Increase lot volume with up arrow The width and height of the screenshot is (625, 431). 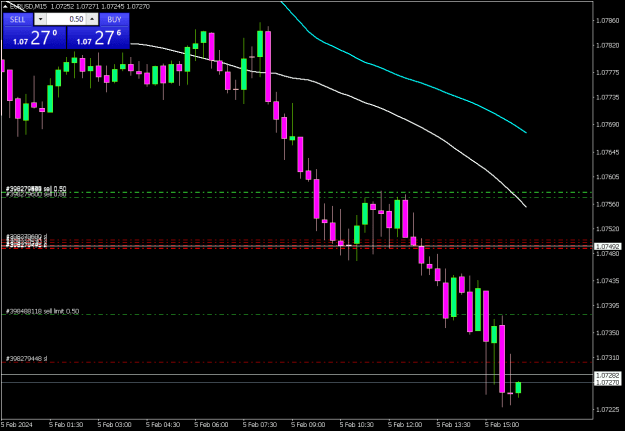pos(92,19)
